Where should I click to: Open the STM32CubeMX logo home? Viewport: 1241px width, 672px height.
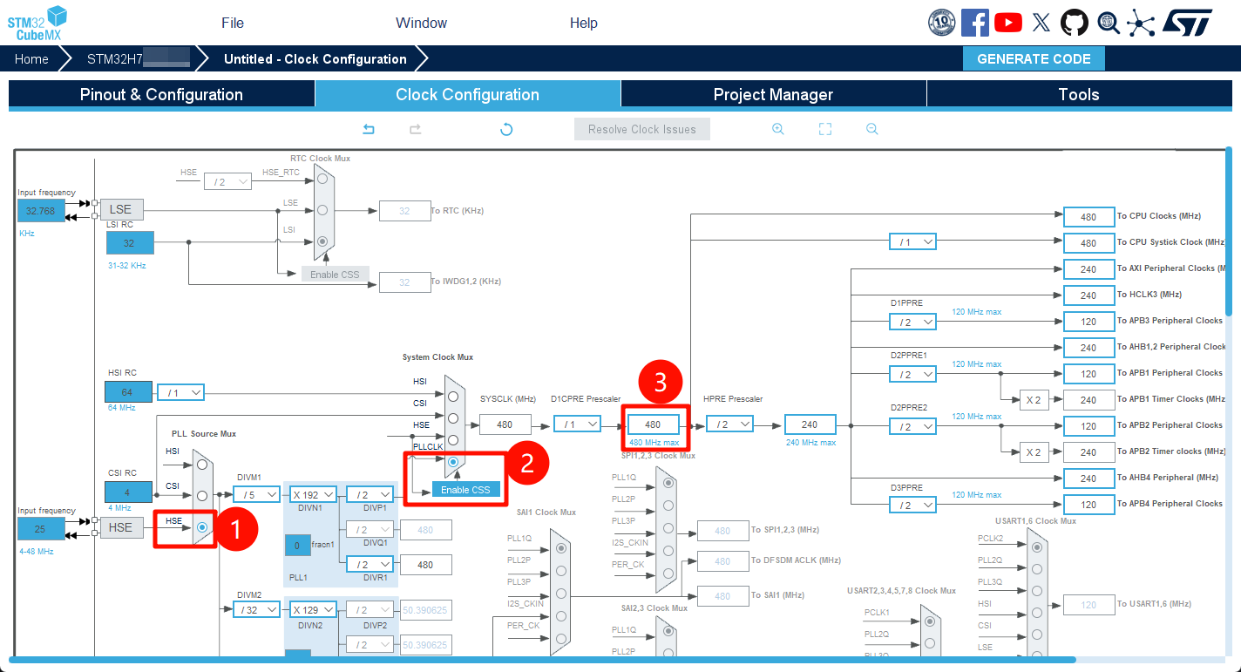38,22
